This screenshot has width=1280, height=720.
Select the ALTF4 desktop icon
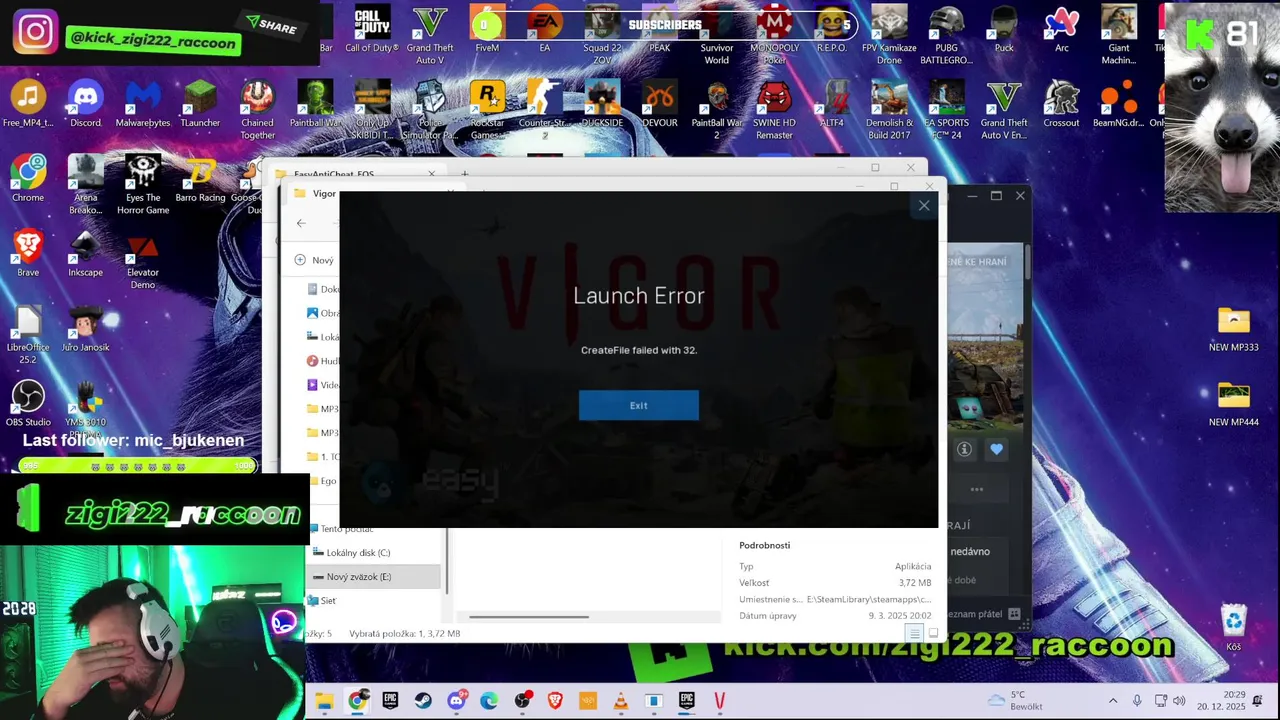(832, 104)
